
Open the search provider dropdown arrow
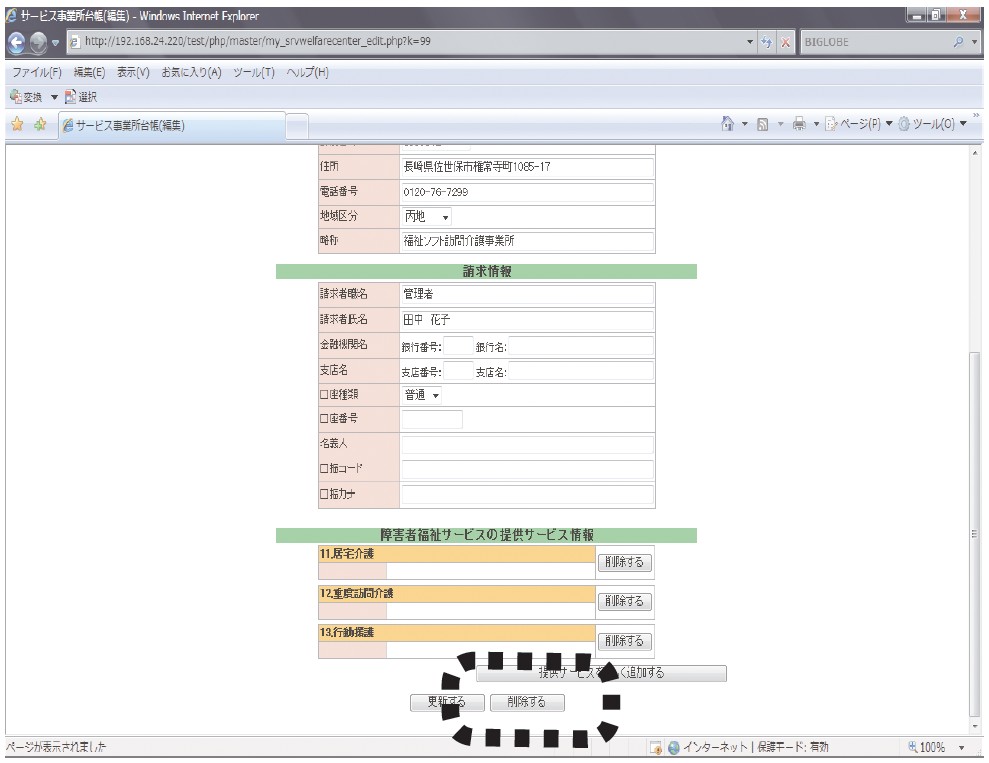point(975,42)
